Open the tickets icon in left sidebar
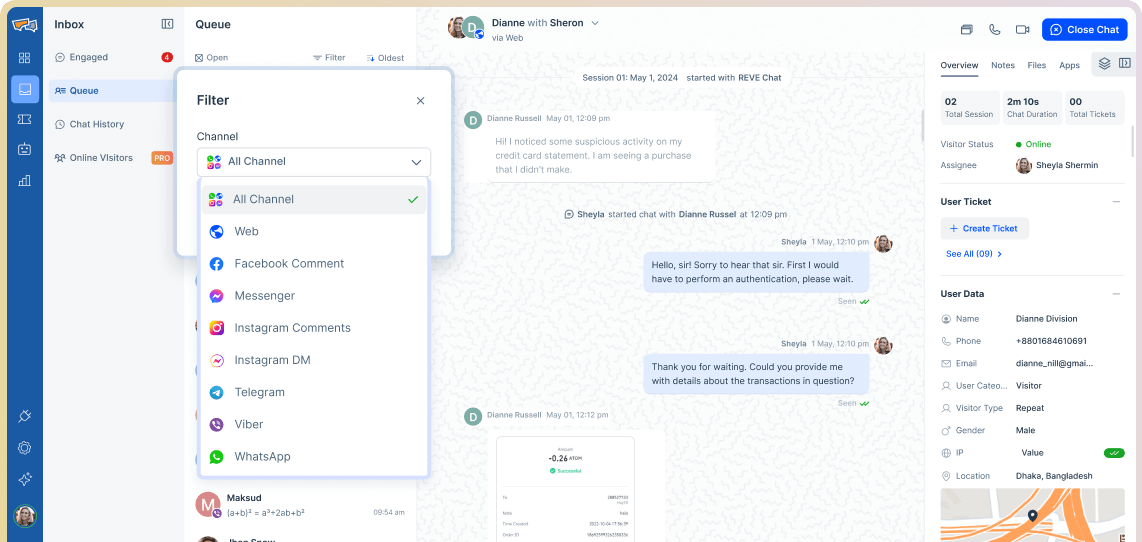Viewport: 1142px width, 542px height. (x=25, y=119)
